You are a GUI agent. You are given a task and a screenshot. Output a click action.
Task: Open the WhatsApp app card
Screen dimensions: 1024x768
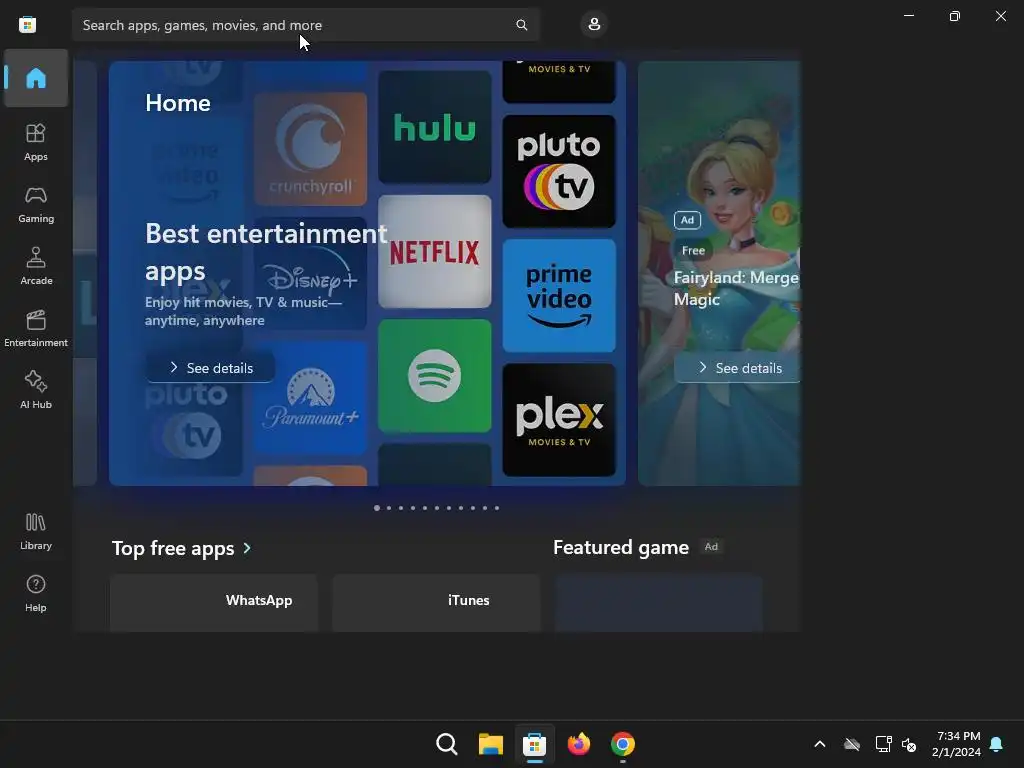click(x=214, y=603)
